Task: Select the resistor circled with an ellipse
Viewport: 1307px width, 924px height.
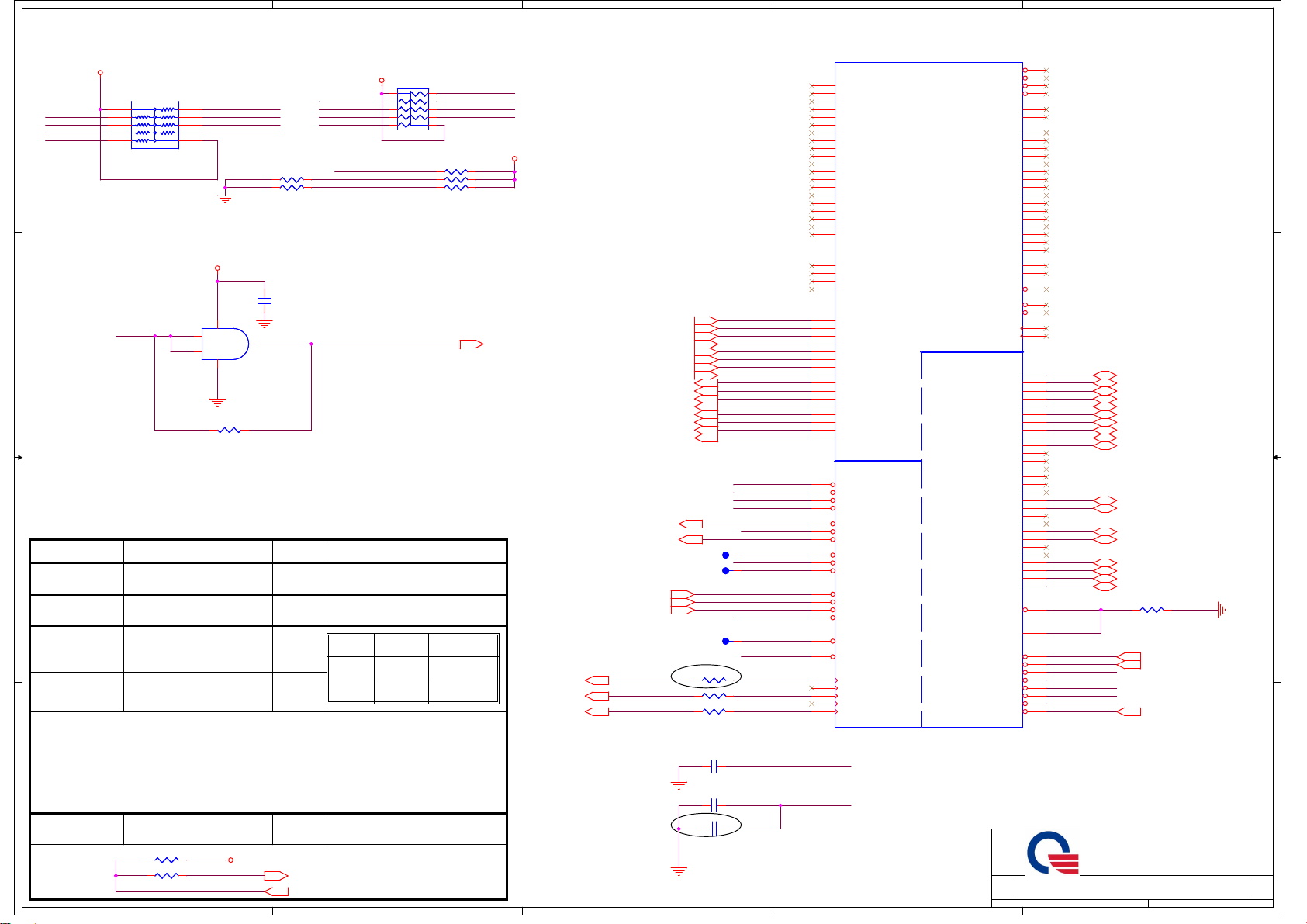Action: (714, 680)
